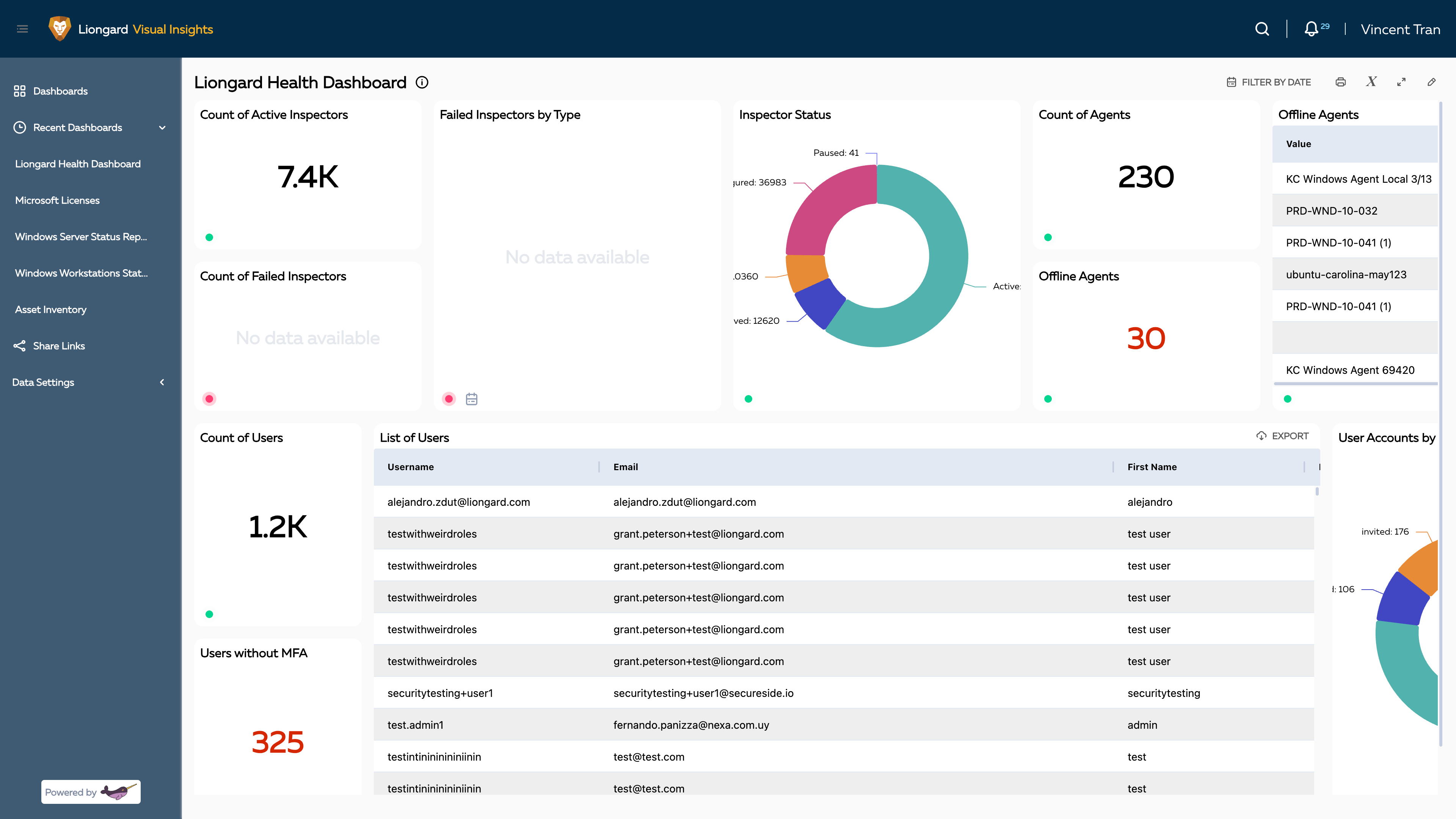Collapse the Recent Dashboards section
Viewport: 1456px width, 819px height.
[x=162, y=128]
